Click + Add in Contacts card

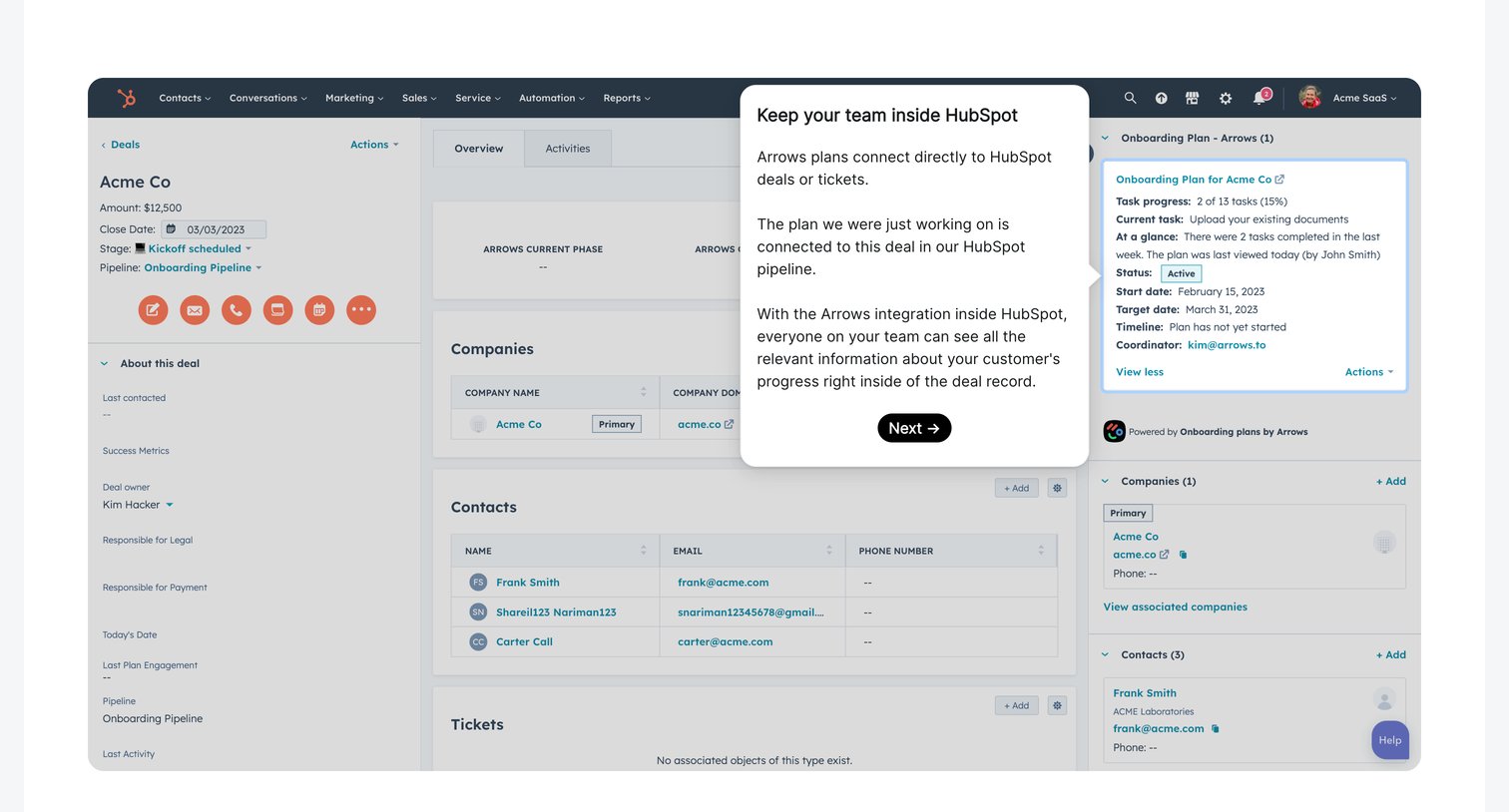point(1016,488)
